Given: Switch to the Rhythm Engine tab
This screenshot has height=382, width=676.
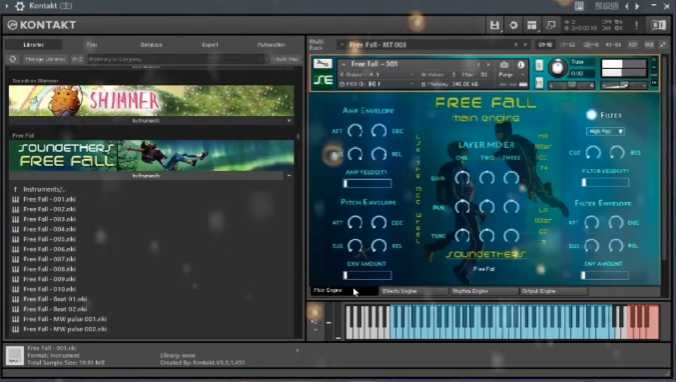Looking at the screenshot, I should coord(483,291).
